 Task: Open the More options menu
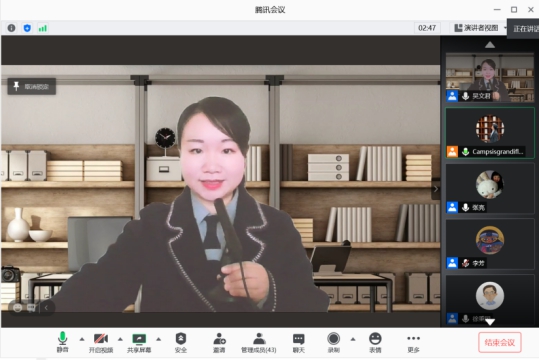coord(413,342)
